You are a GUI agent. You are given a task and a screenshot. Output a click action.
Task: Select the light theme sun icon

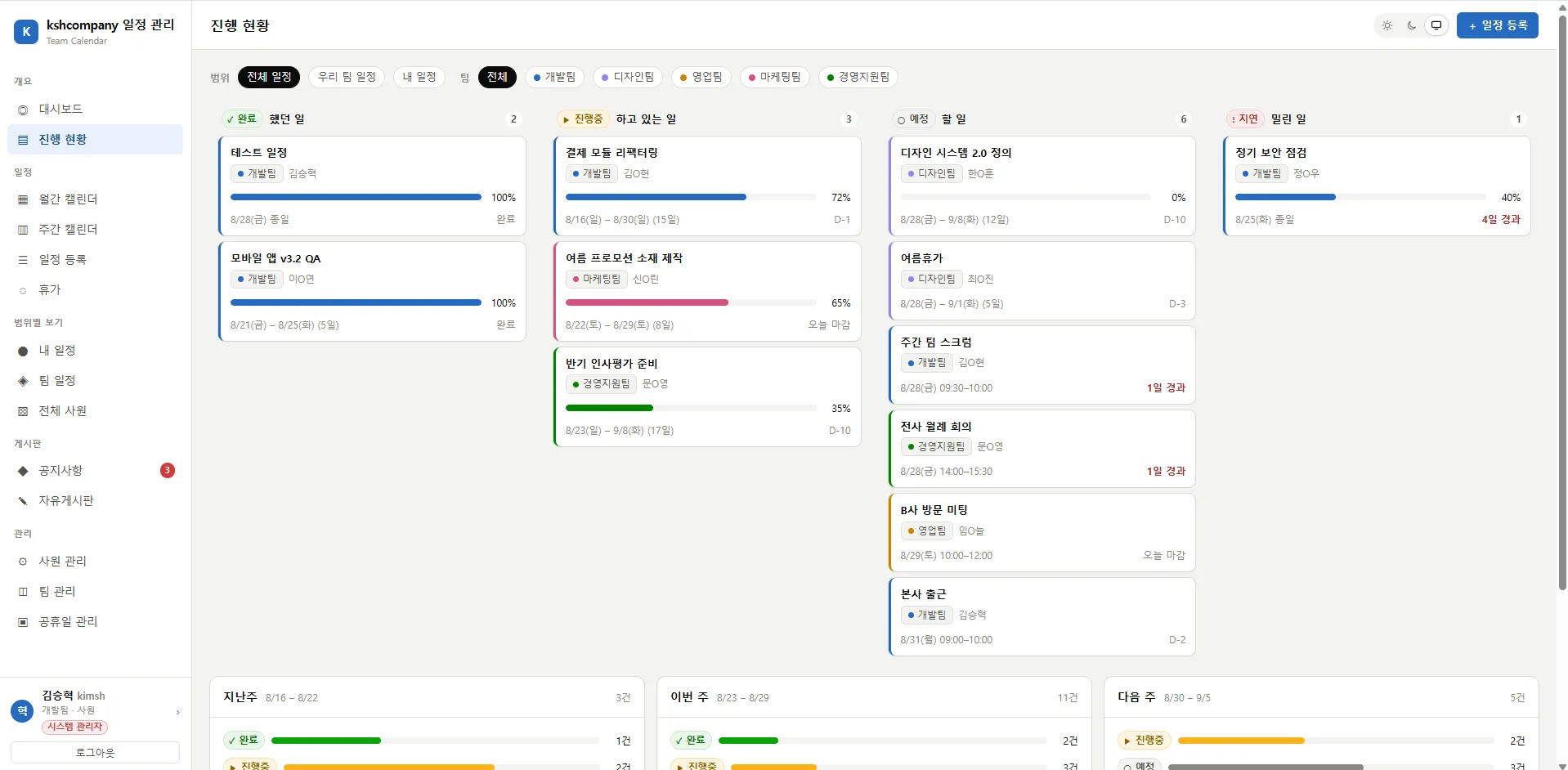click(1387, 25)
